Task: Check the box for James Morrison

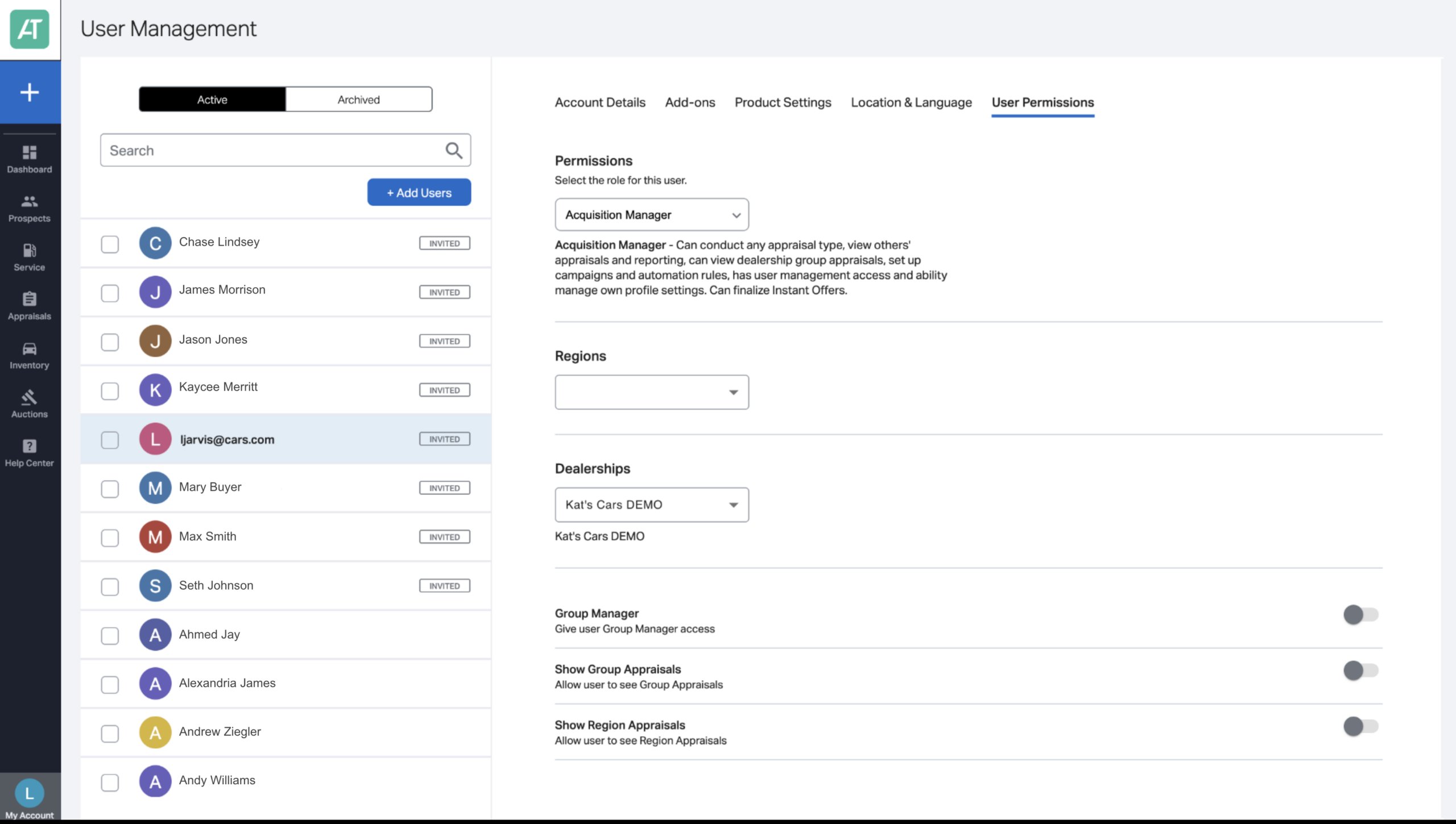Action: click(110, 293)
